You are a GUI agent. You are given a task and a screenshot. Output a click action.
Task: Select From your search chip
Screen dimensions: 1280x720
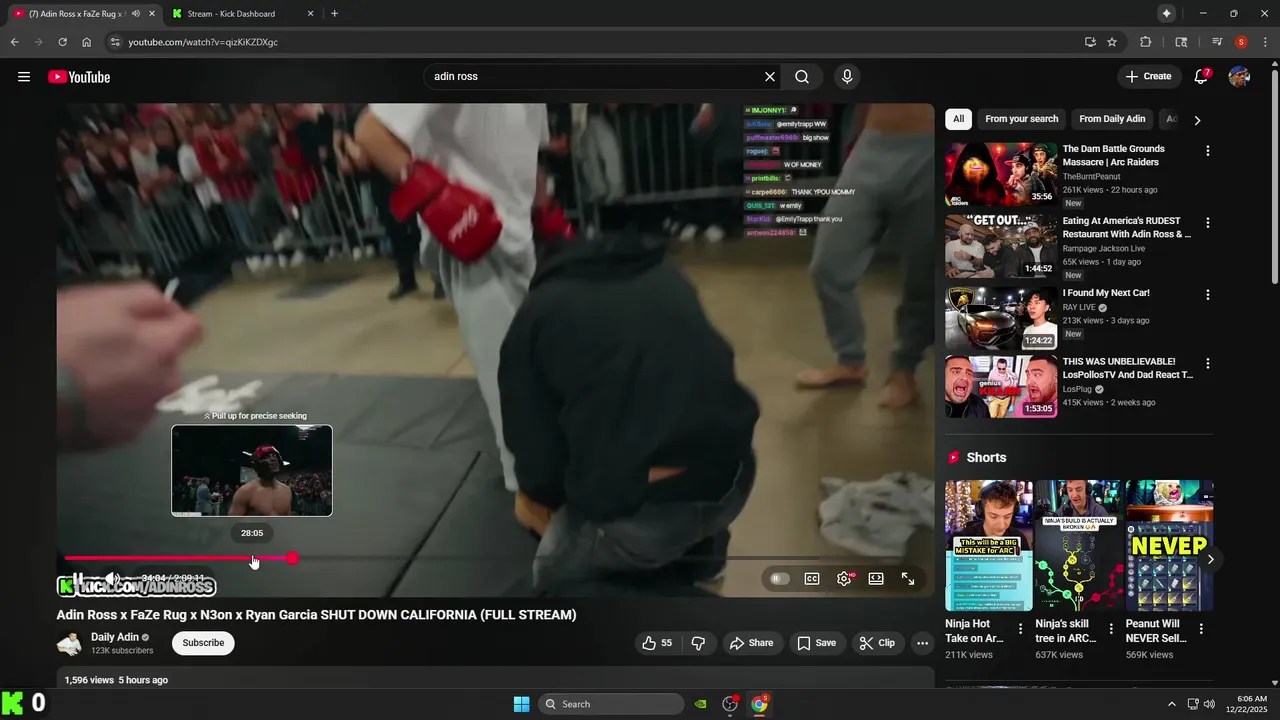click(x=1021, y=119)
